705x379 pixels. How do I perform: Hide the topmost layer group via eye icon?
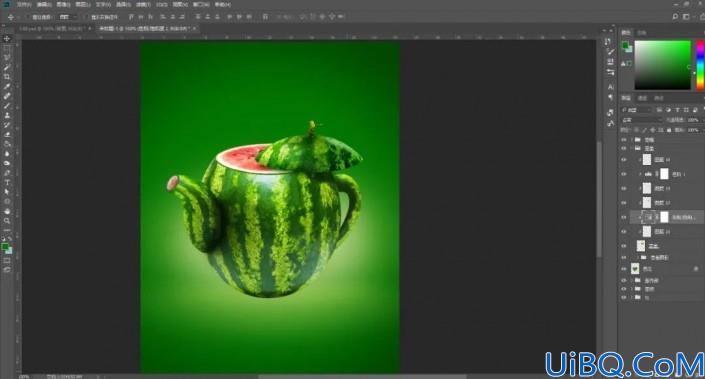tap(624, 140)
